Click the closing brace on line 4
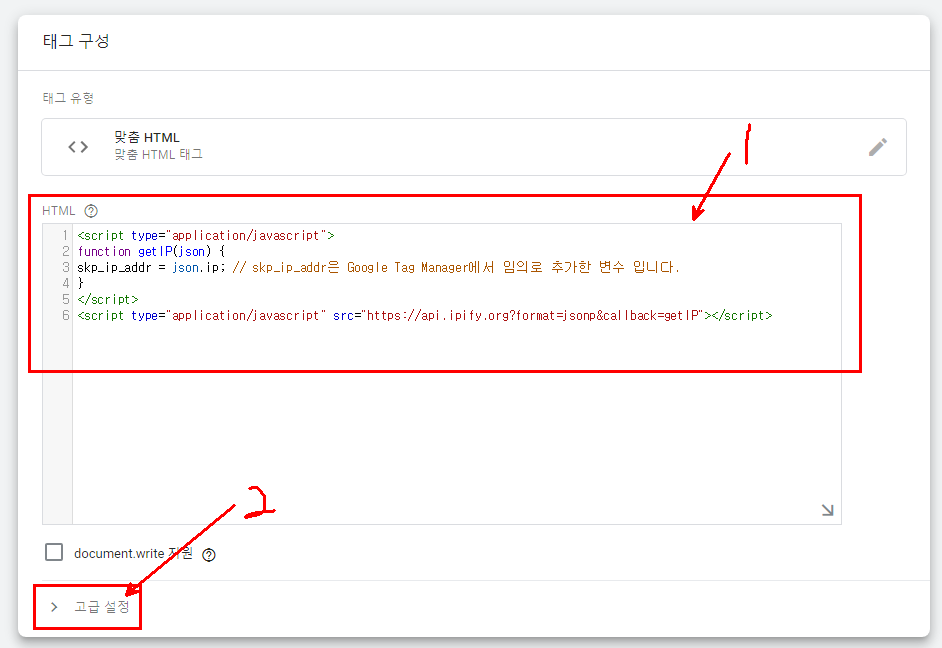 (x=81, y=283)
